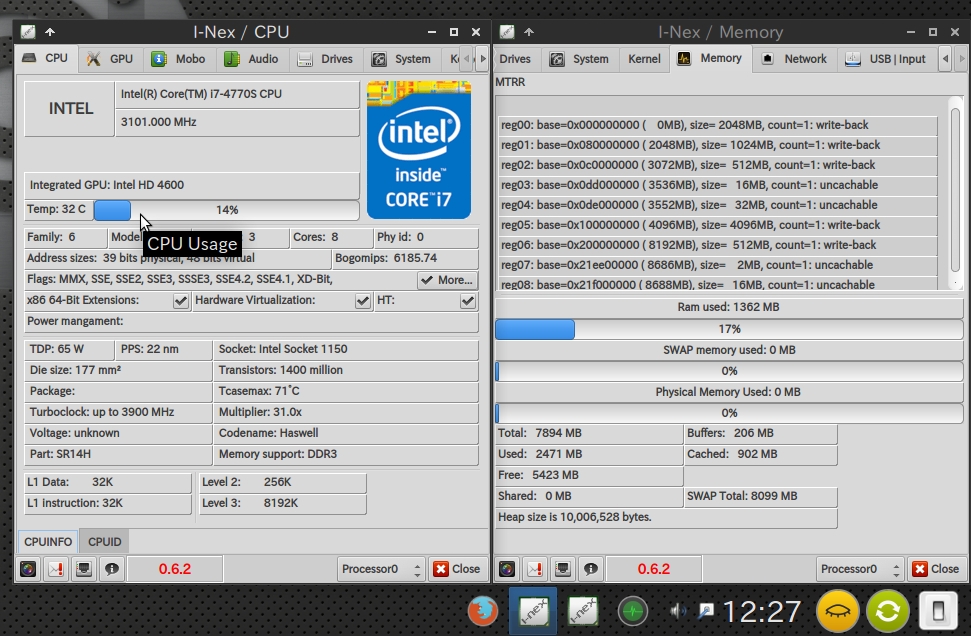
Task: Click the 12:27 taskbar clock
Action: [x=762, y=612]
